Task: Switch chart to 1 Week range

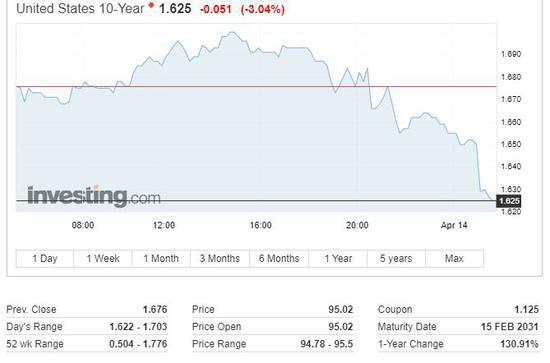Action: point(103,258)
